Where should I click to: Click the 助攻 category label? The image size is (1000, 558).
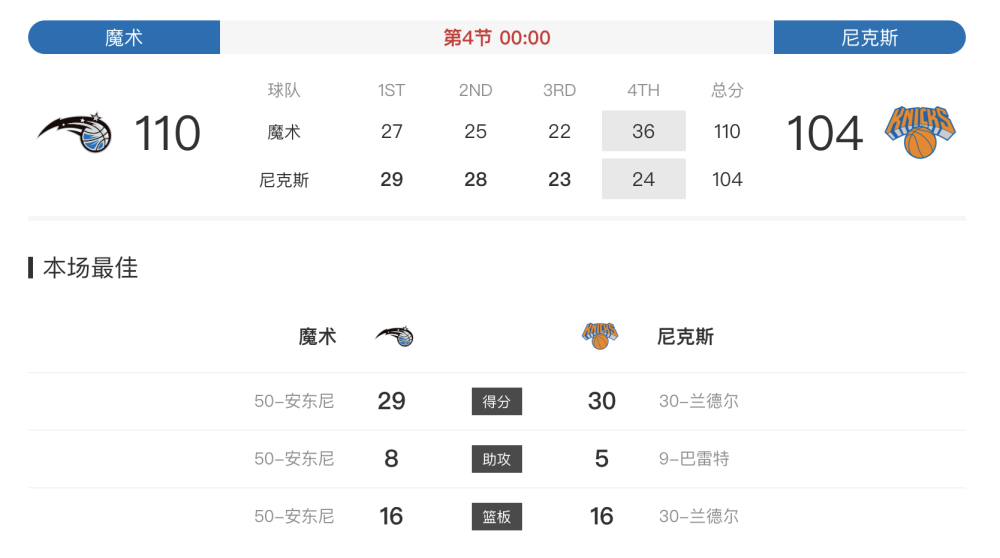[x=497, y=459]
